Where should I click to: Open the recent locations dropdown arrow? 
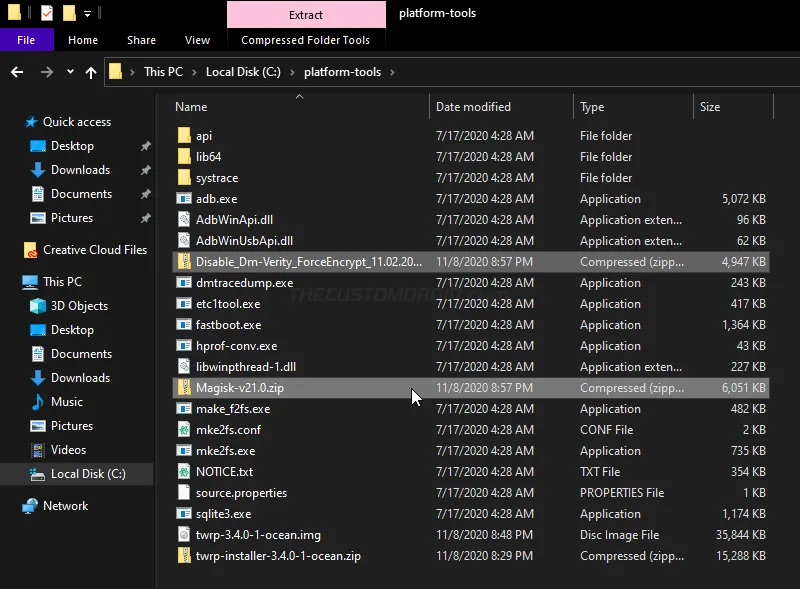[x=68, y=71]
